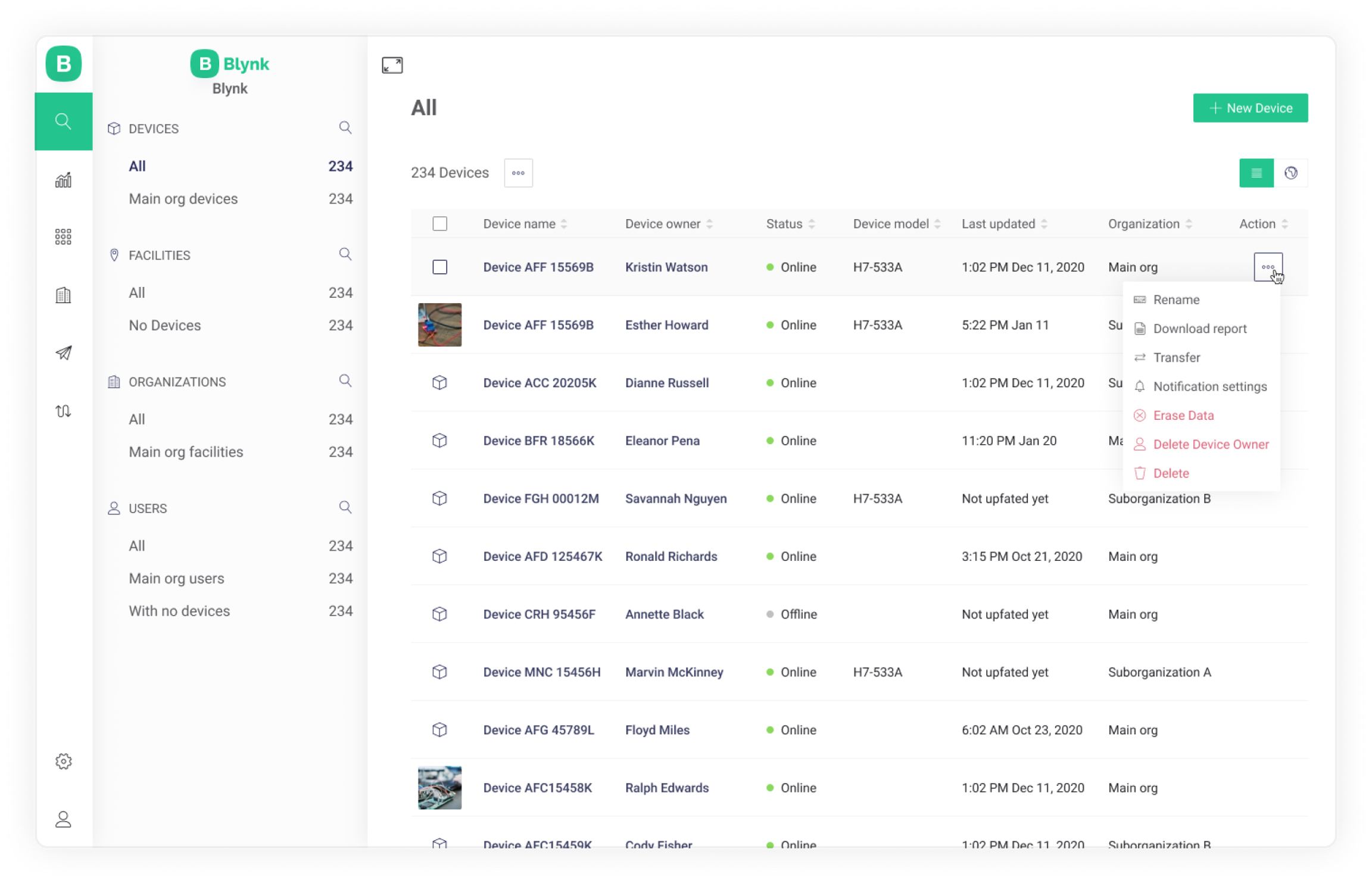Viewport: 1372px width, 883px height.
Task: Sort by Device name column arrows
Action: (x=564, y=224)
